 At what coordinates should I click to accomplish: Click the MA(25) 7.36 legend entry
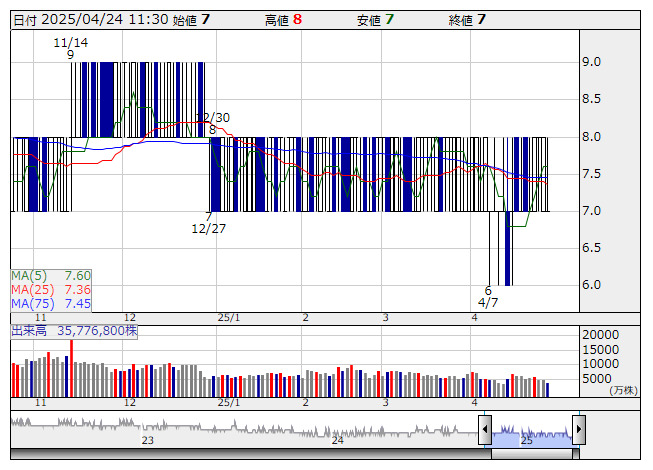(51, 289)
